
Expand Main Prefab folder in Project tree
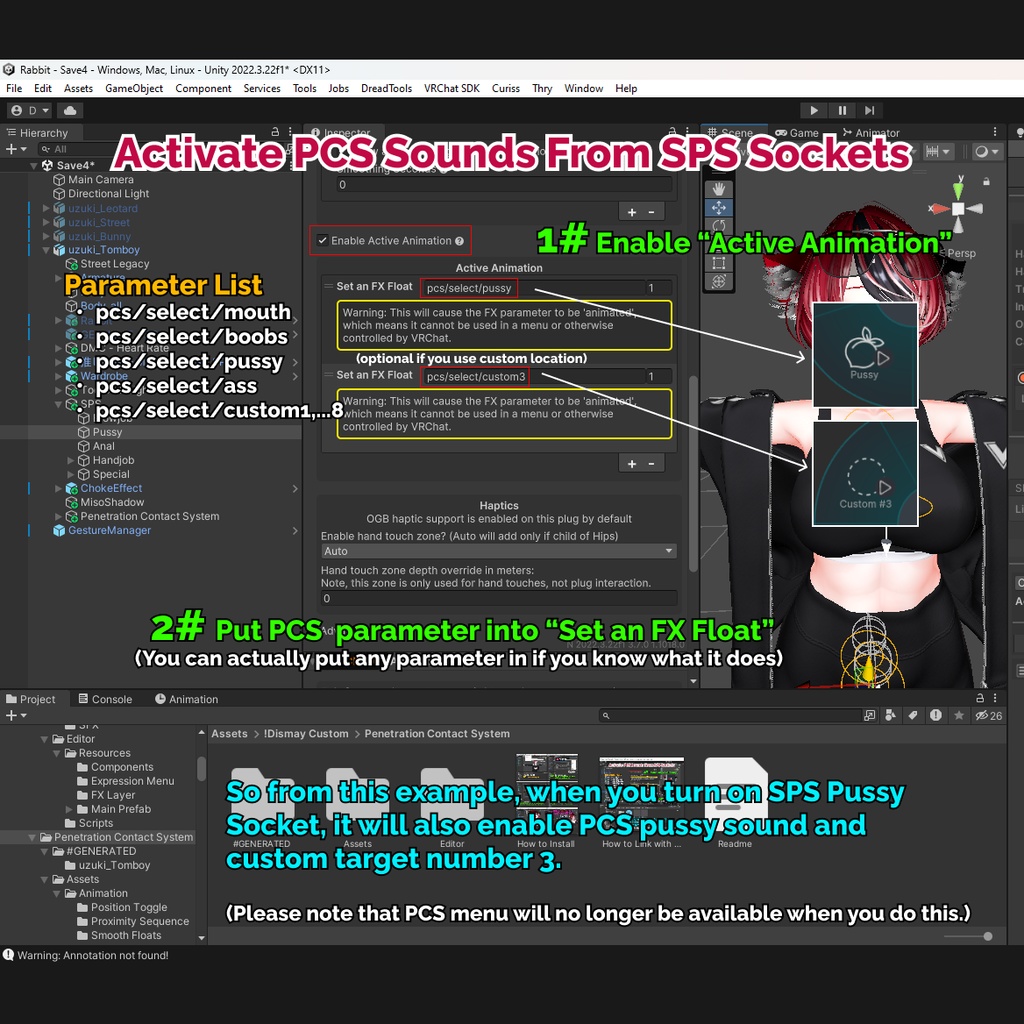(x=70, y=809)
